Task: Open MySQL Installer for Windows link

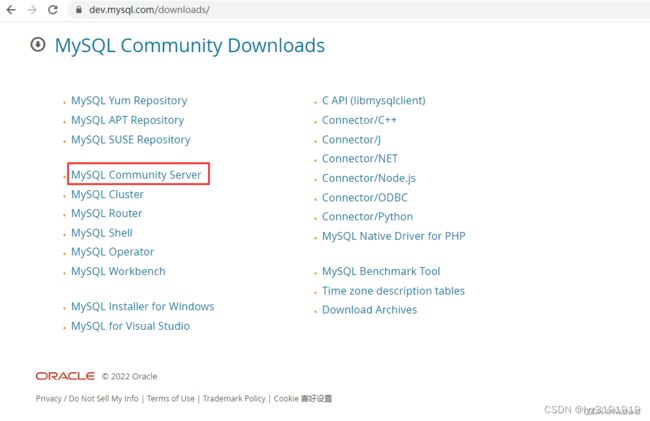Action: (143, 307)
